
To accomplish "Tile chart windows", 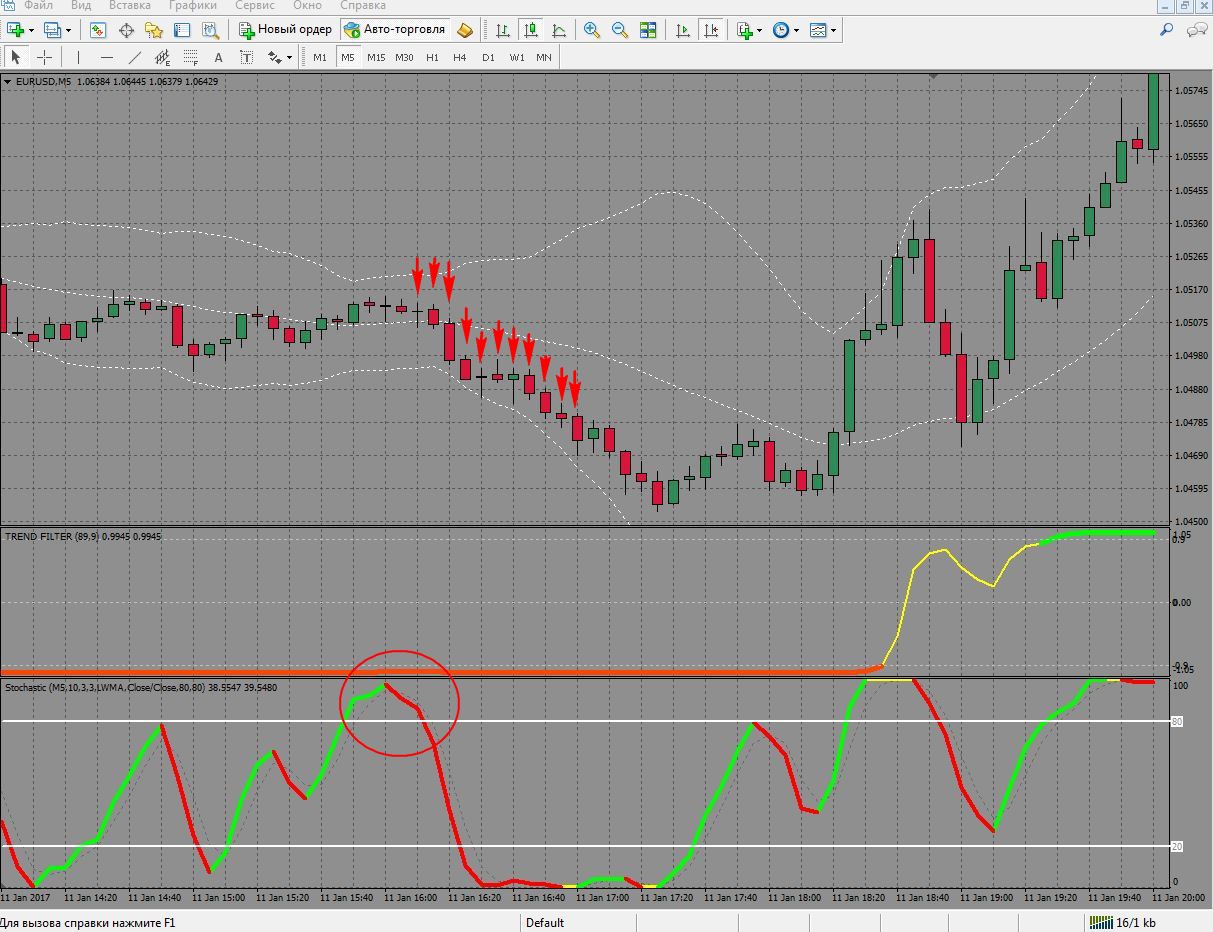I will click(x=648, y=30).
